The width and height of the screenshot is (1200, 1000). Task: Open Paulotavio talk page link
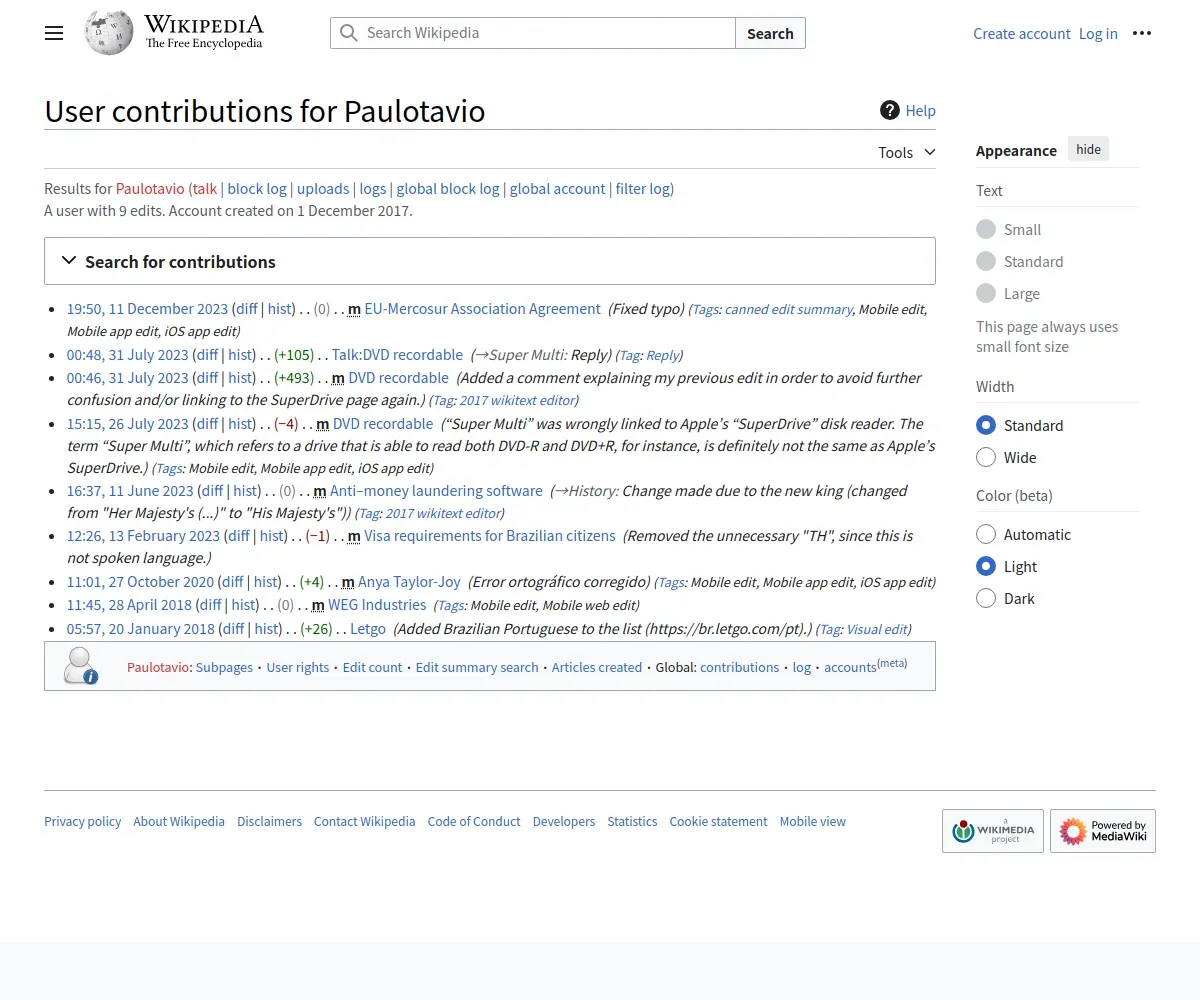tap(205, 188)
